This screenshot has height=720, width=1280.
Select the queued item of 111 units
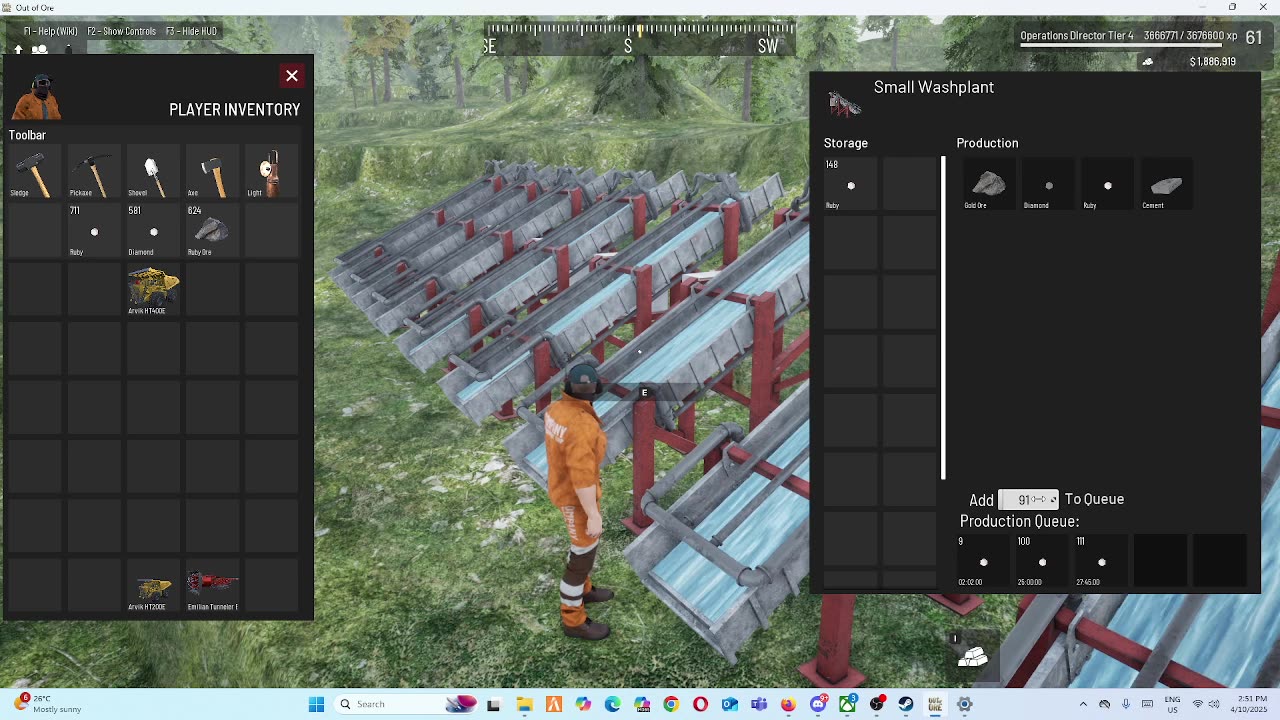[x=1101, y=561]
